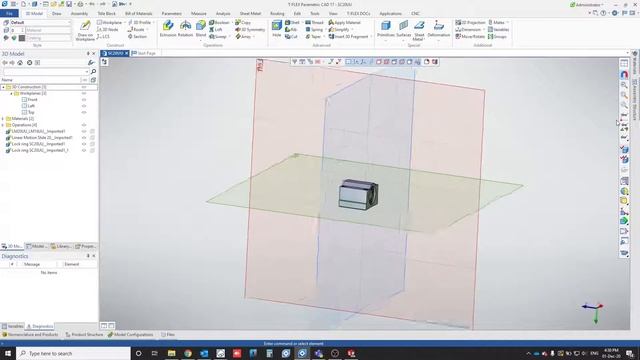Viewport: 640px width, 360px height.
Task: Open the Workplane dropdown arrow
Action: [124, 22]
